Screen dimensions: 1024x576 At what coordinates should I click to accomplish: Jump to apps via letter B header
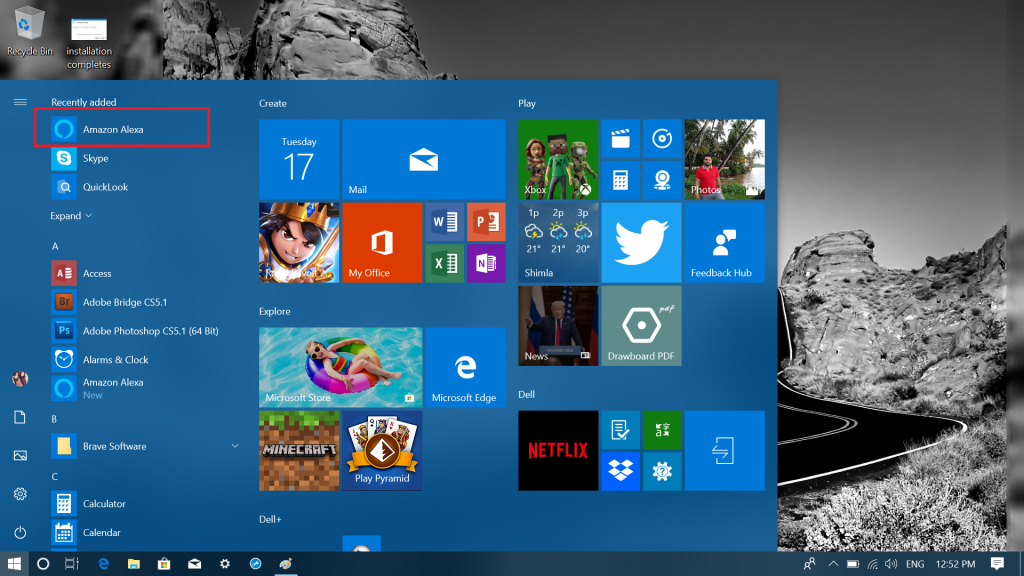coord(54,419)
